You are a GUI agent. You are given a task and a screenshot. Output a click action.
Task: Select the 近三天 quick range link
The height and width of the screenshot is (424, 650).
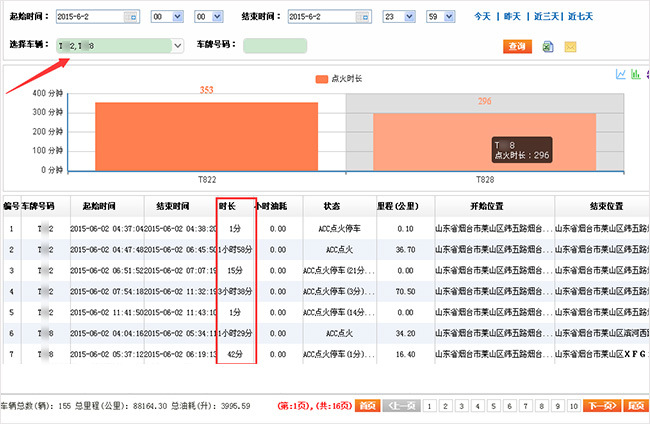click(546, 17)
